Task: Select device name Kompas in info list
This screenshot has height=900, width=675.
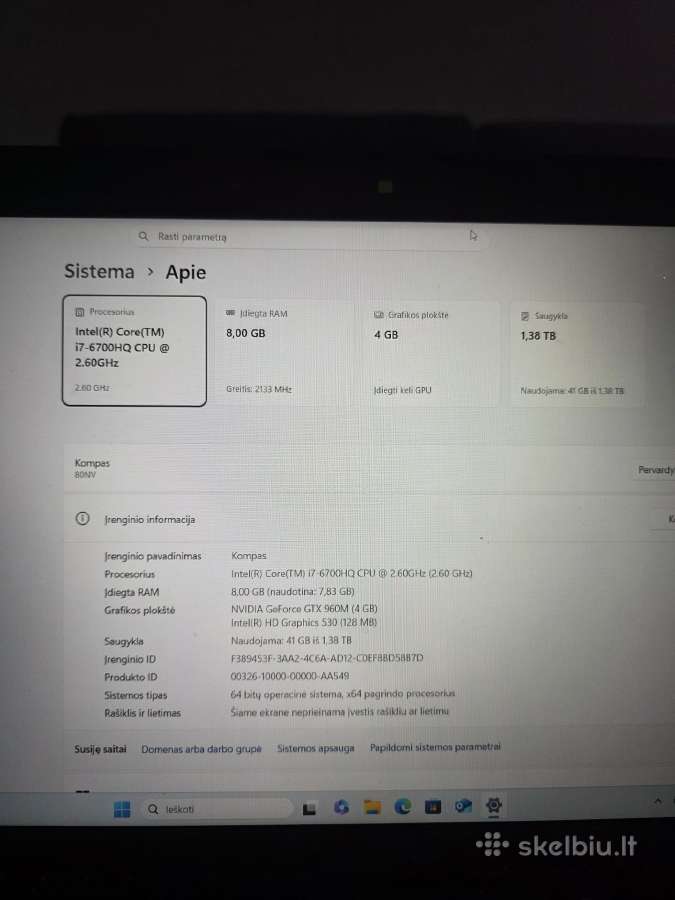Action: (249, 556)
